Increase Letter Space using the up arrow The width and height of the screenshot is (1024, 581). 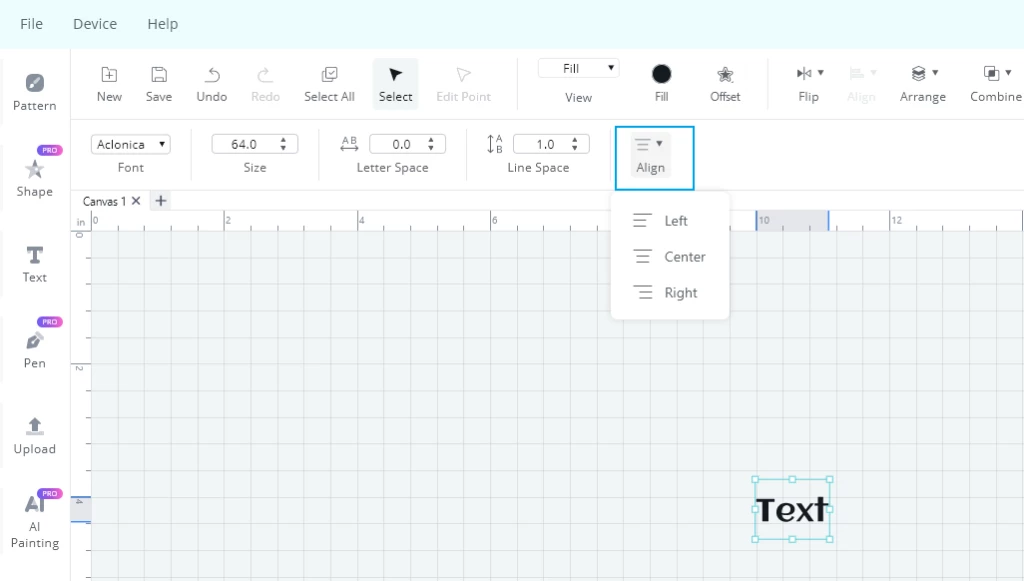coord(431,140)
